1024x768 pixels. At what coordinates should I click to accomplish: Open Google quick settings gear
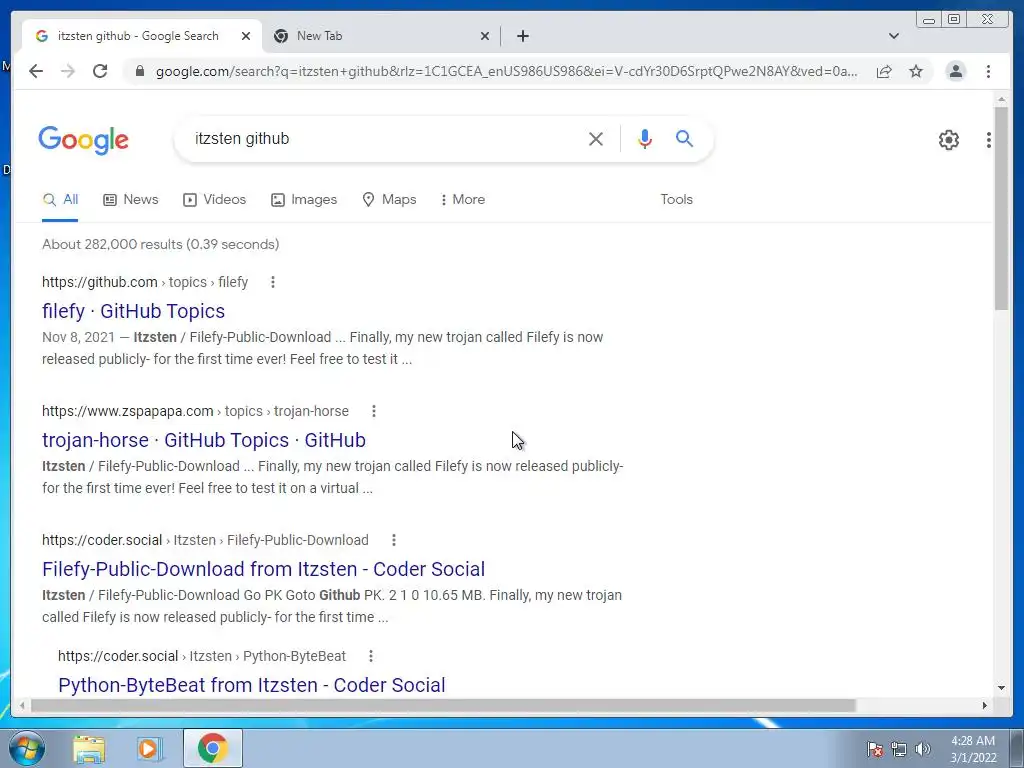click(949, 140)
